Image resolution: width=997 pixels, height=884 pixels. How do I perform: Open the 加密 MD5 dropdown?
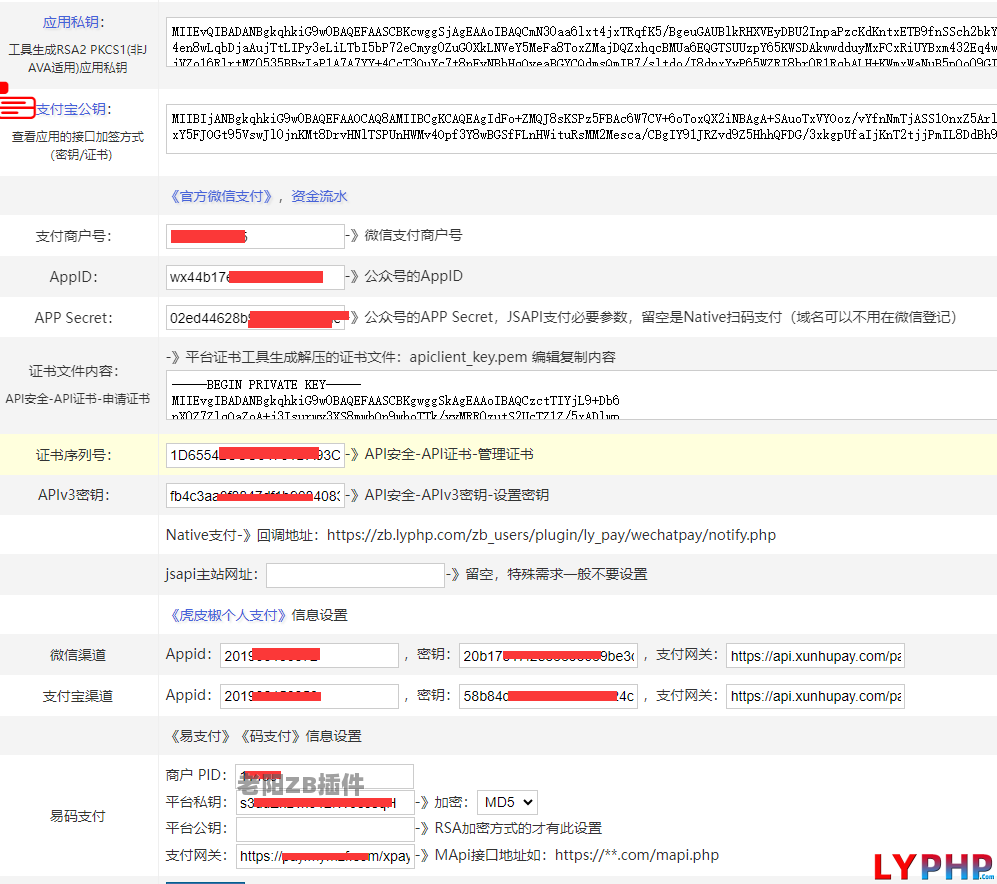[507, 803]
